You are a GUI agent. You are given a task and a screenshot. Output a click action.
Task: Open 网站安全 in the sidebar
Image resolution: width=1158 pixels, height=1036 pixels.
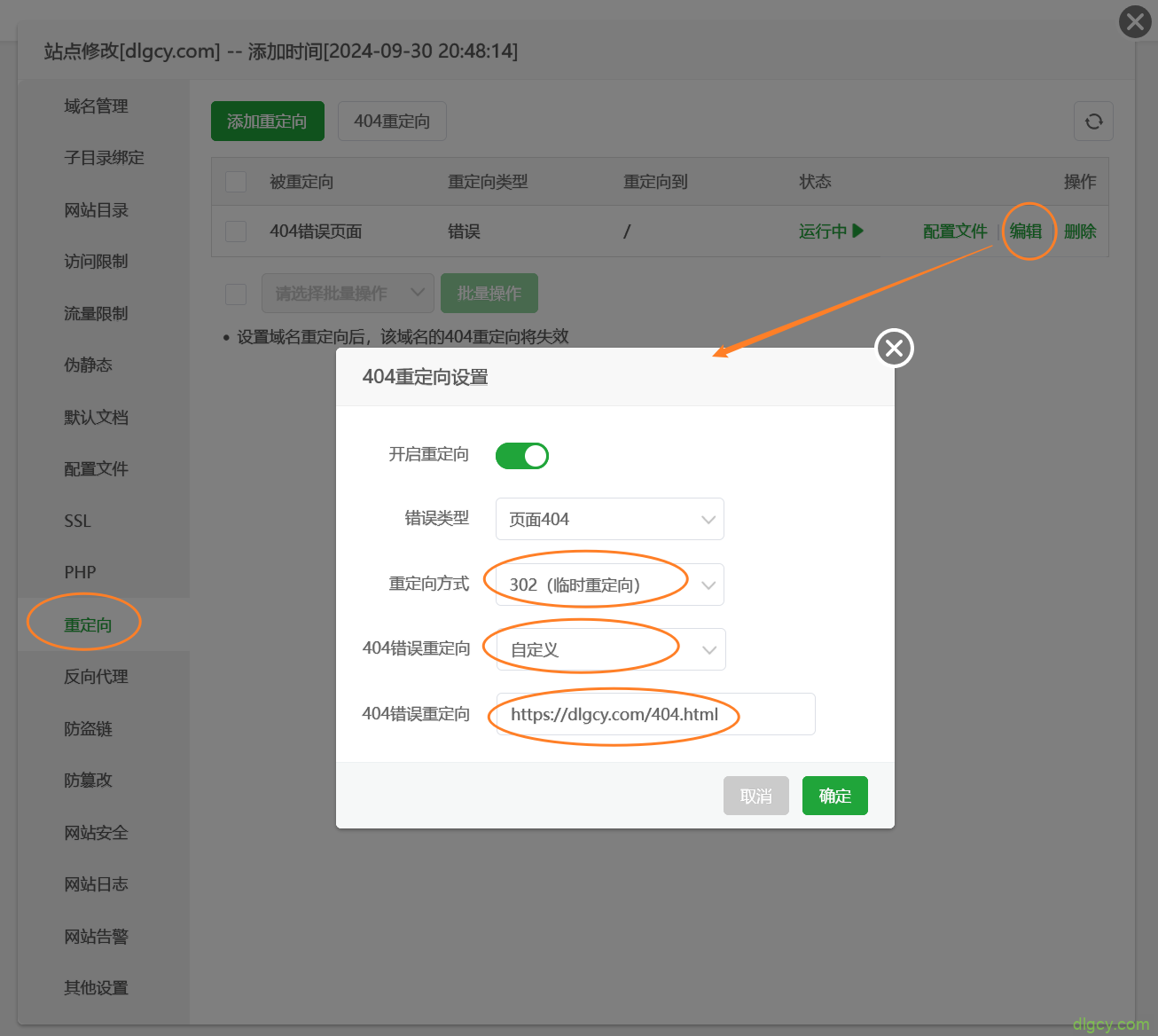(96, 833)
